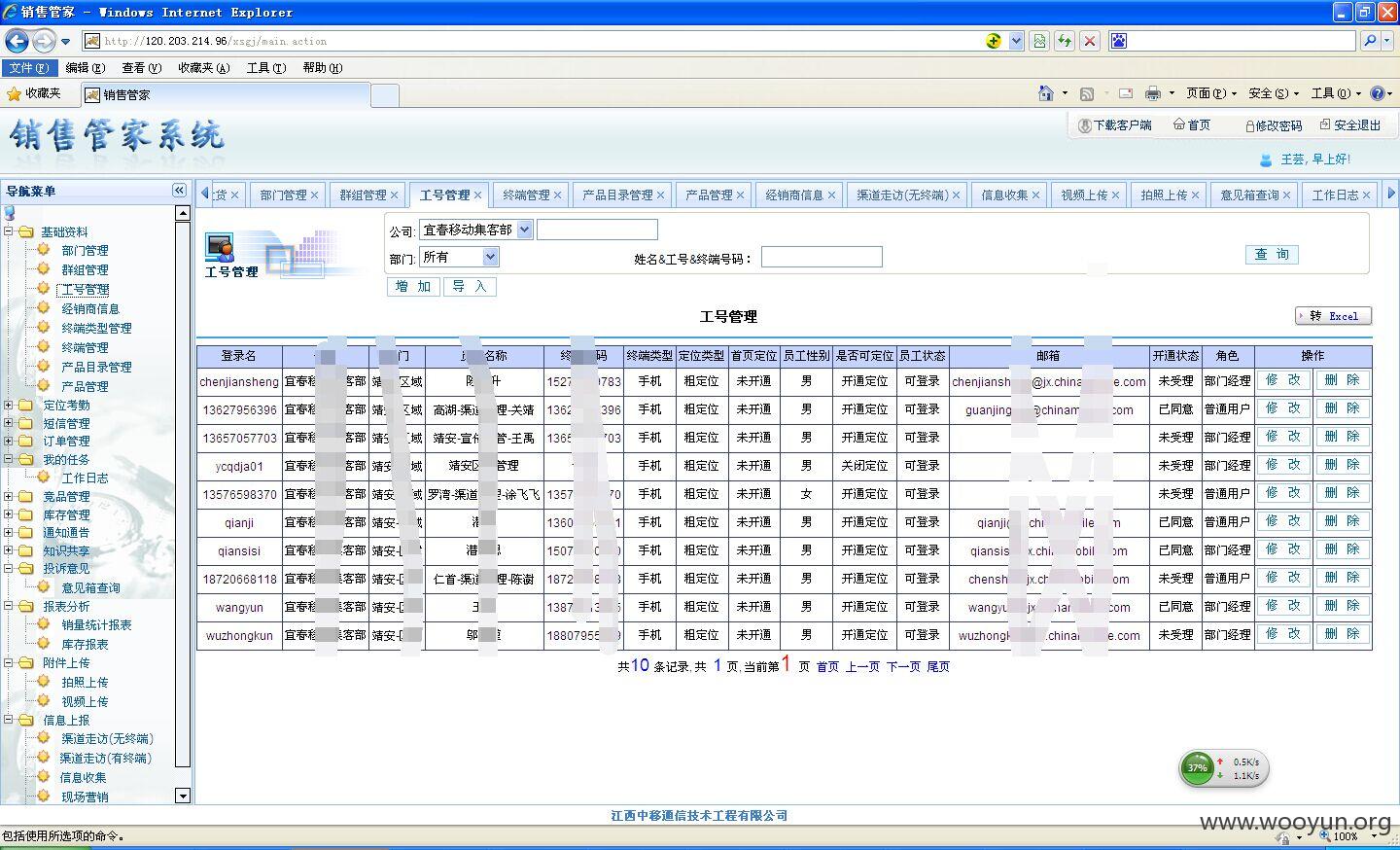Expand the 订单管理 tree folder
Screen dimensions: 1400x850
(x=9, y=441)
